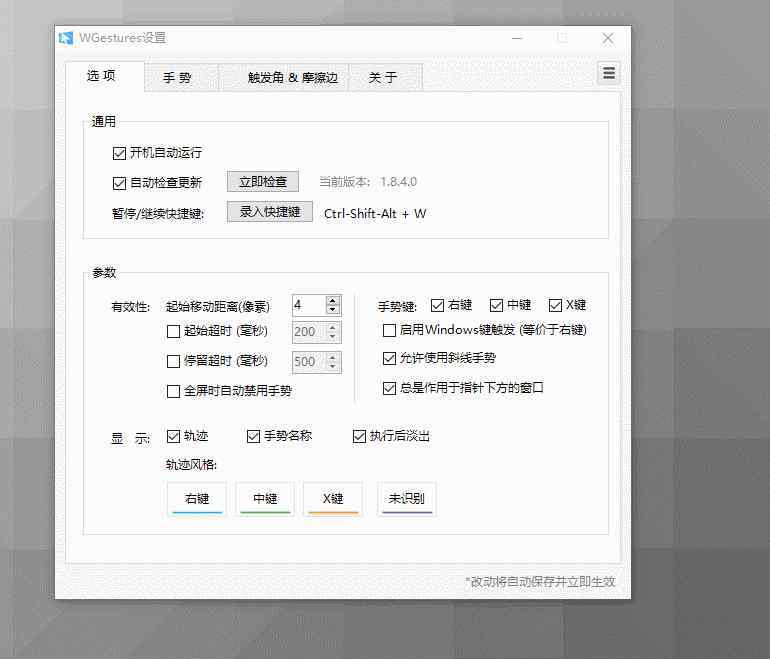Image resolution: width=770 pixels, height=659 pixels.
Task: Enable 启用Windows键触发 checkbox
Action: coord(389,330)
